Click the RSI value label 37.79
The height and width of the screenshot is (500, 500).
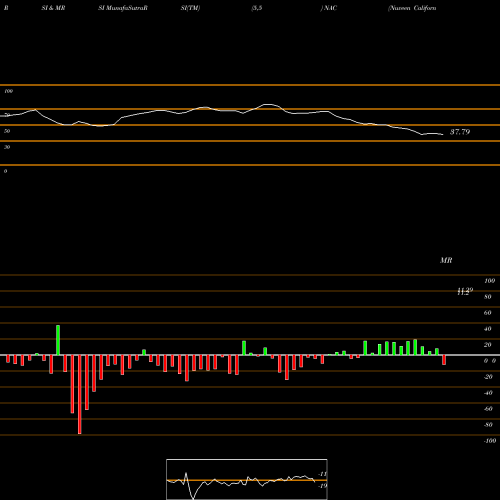(x=460, y=132)
